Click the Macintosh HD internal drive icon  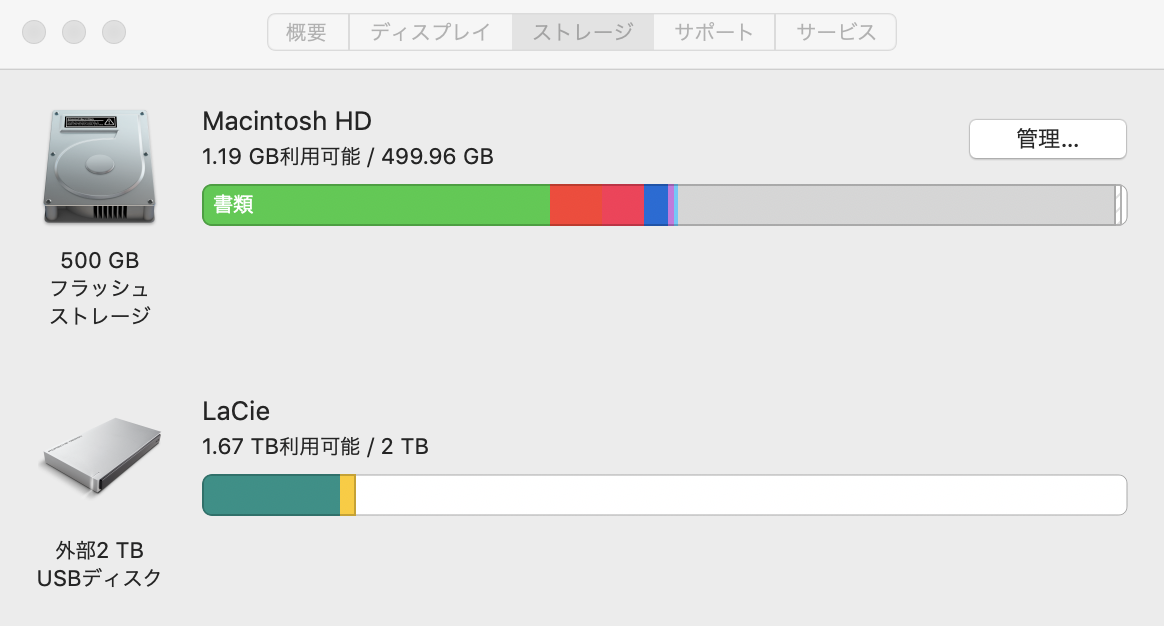[98, 166]
